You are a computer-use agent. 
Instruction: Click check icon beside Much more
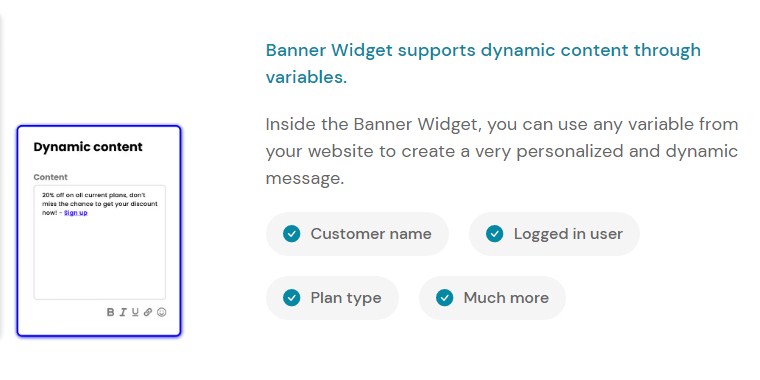click(444, 298)
